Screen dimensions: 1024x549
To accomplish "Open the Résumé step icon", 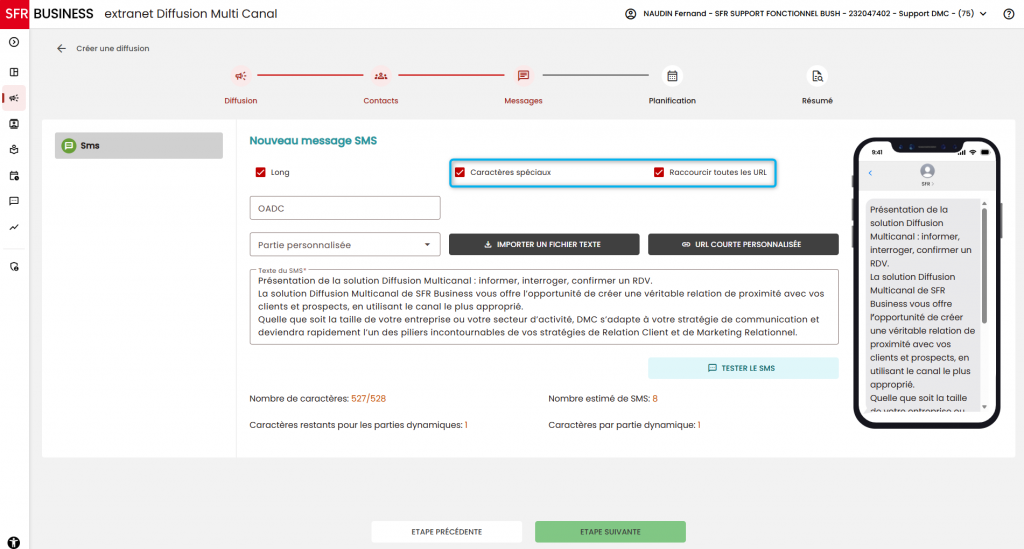I will [817, 76].
